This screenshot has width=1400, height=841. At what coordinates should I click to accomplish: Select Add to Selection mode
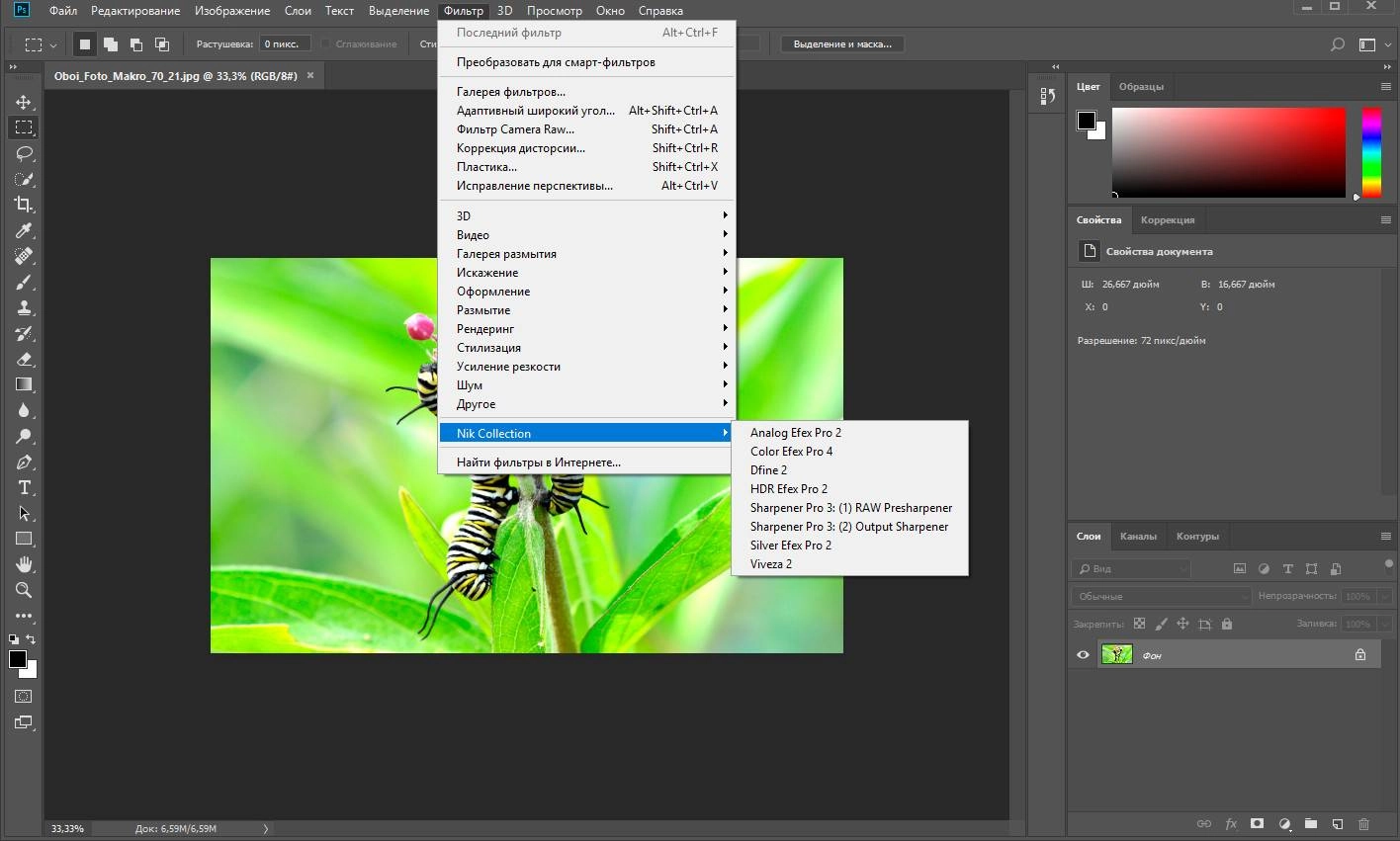(x=111, y=44)
